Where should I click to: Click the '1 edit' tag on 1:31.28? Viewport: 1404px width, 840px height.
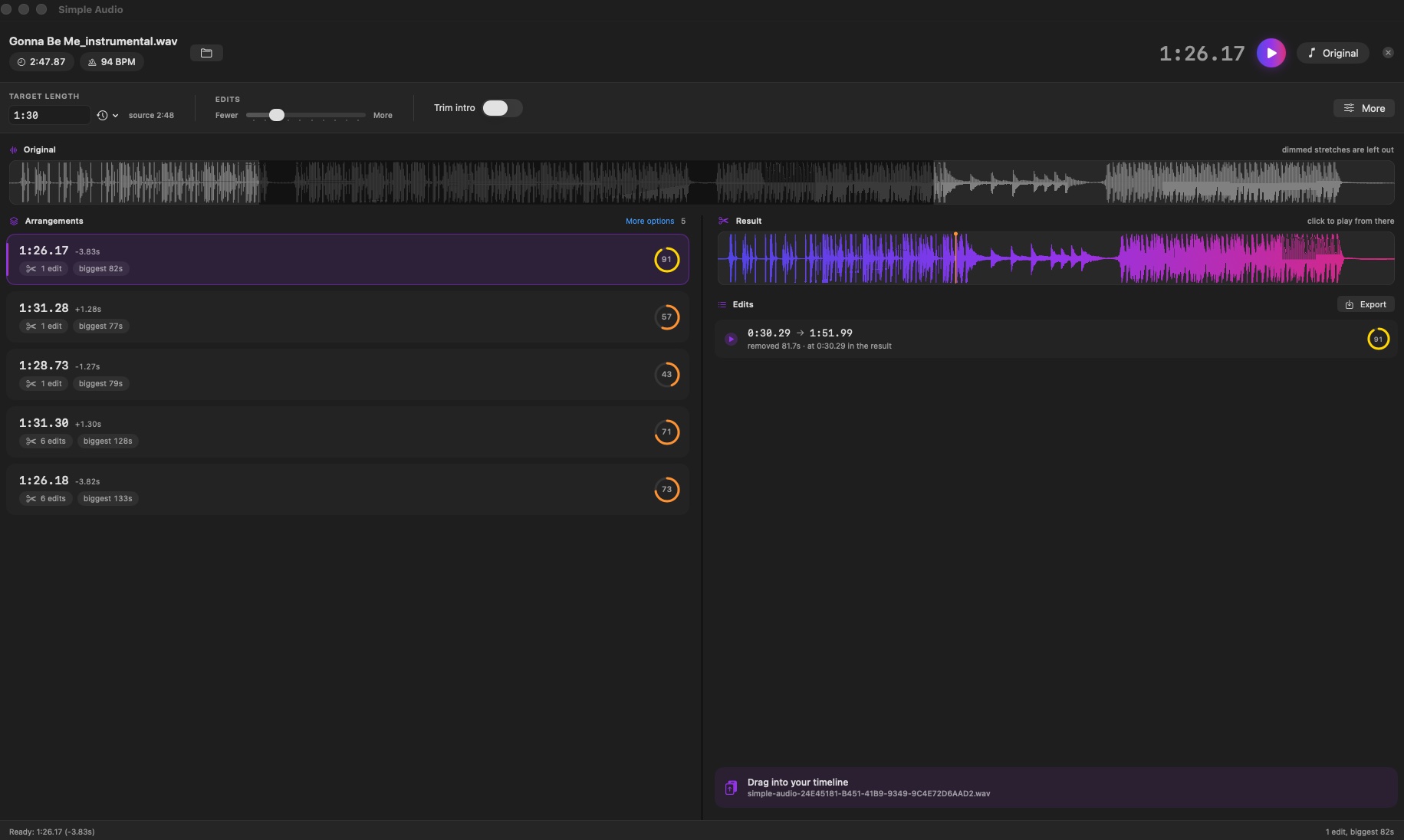(44, 326)
